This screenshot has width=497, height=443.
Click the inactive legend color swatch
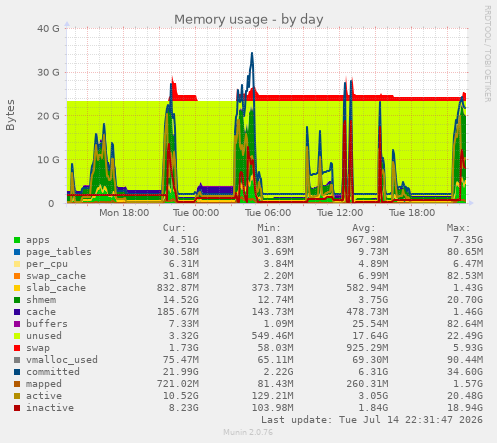pos(17,408)
